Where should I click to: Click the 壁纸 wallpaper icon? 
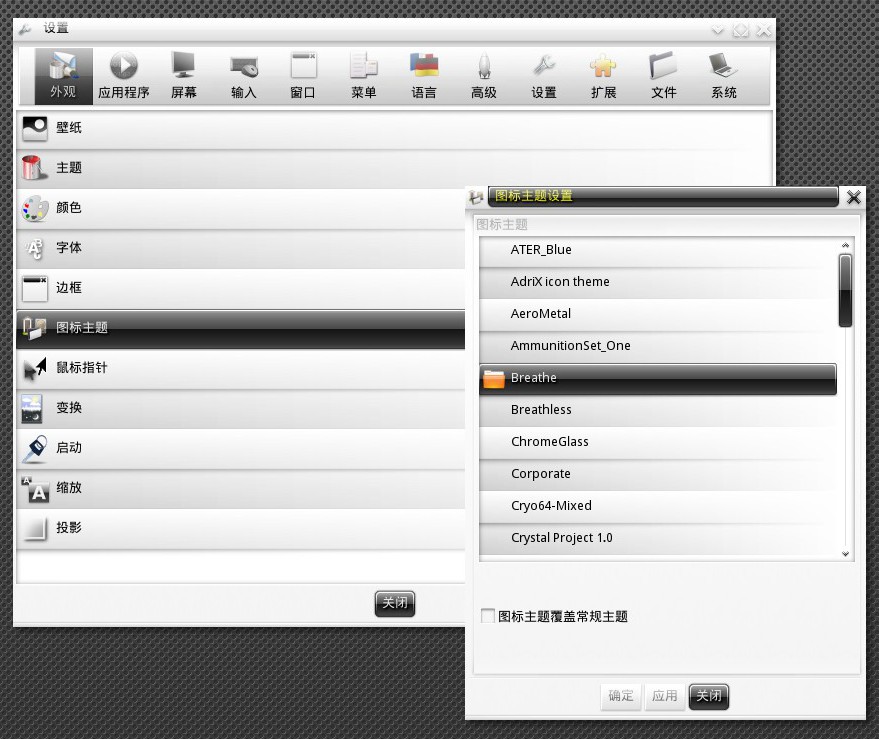pyautogui.click(x=35, y=128)
